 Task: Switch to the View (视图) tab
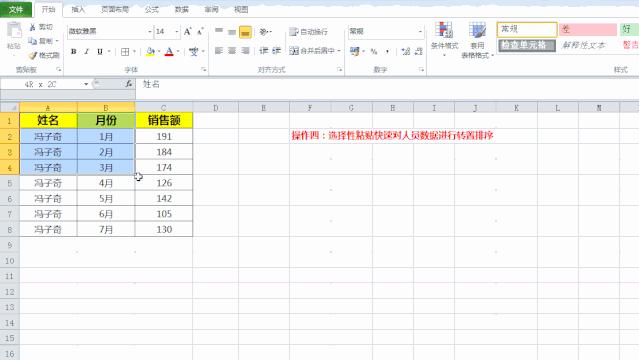point(241,9)
